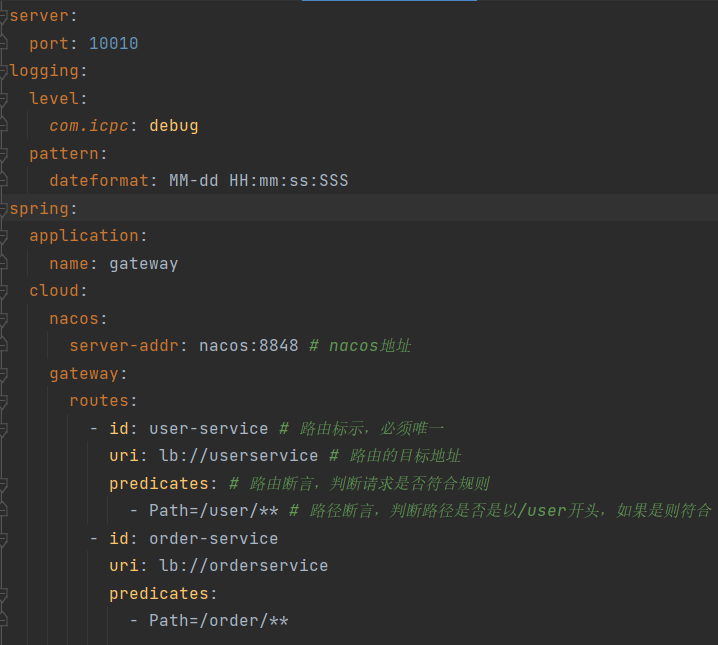Collapse the logging block fold marker
This screenshot has width=718, height=645.
pyautogui.click(x=3, y=71)
